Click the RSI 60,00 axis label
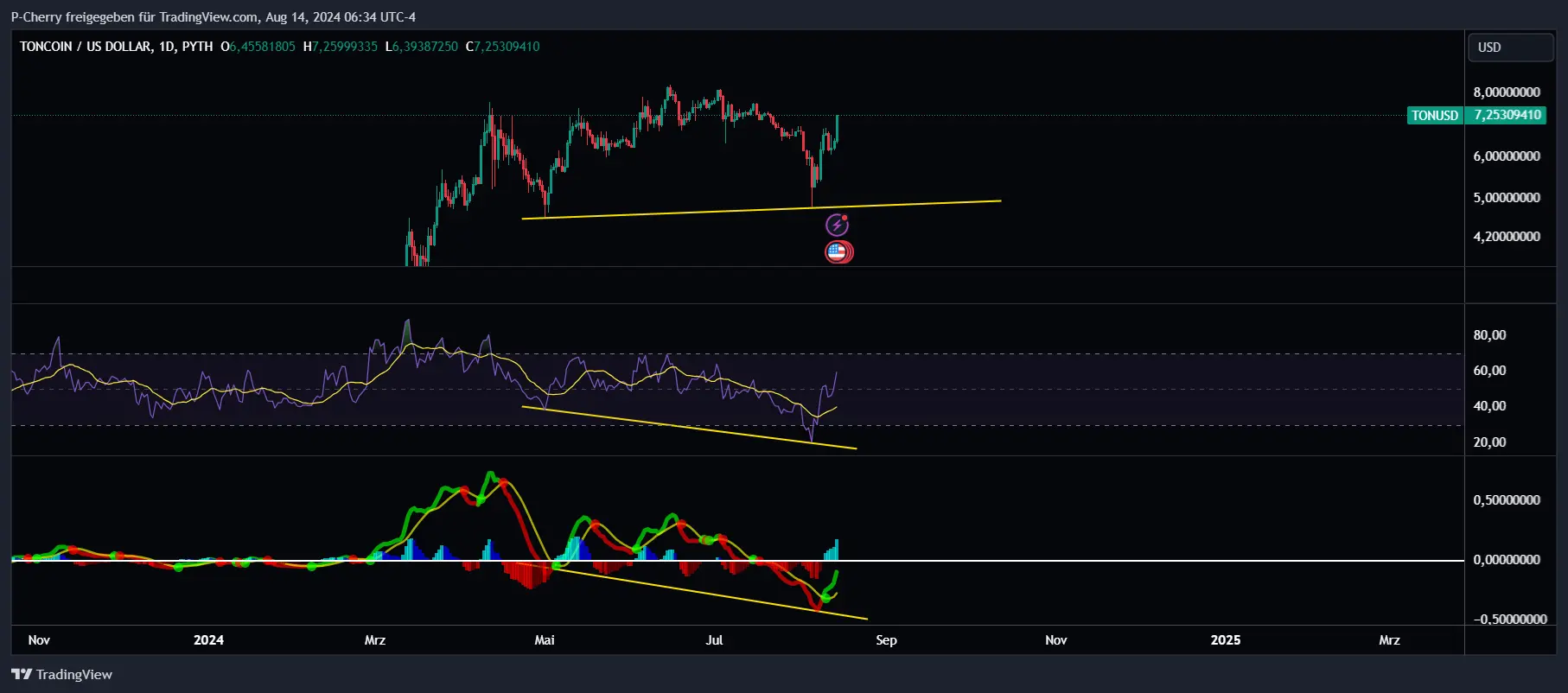This screenshot has width=1568, height=693. click(x=1489, y=371)
